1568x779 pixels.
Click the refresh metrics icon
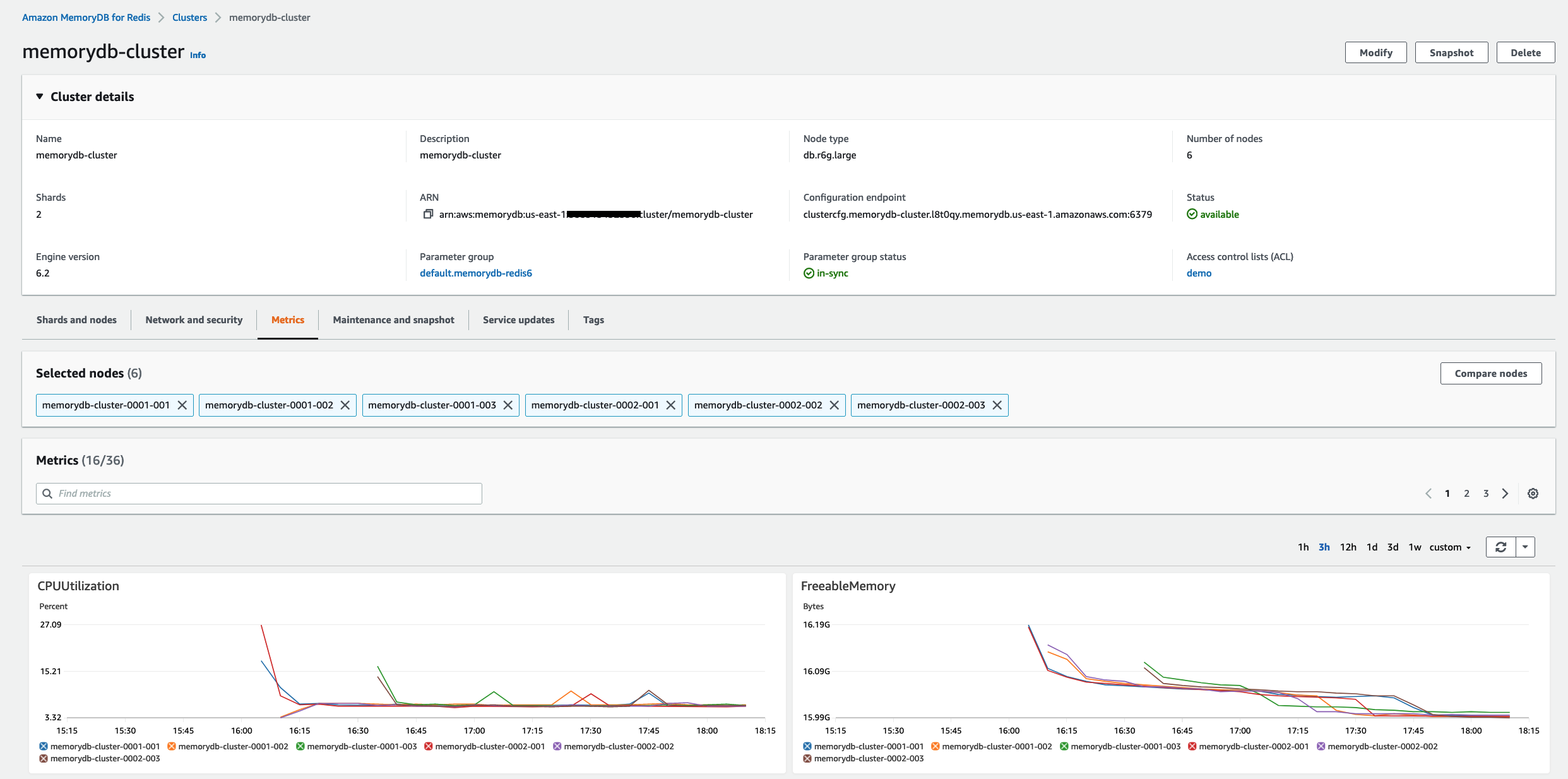(1500, 547)
